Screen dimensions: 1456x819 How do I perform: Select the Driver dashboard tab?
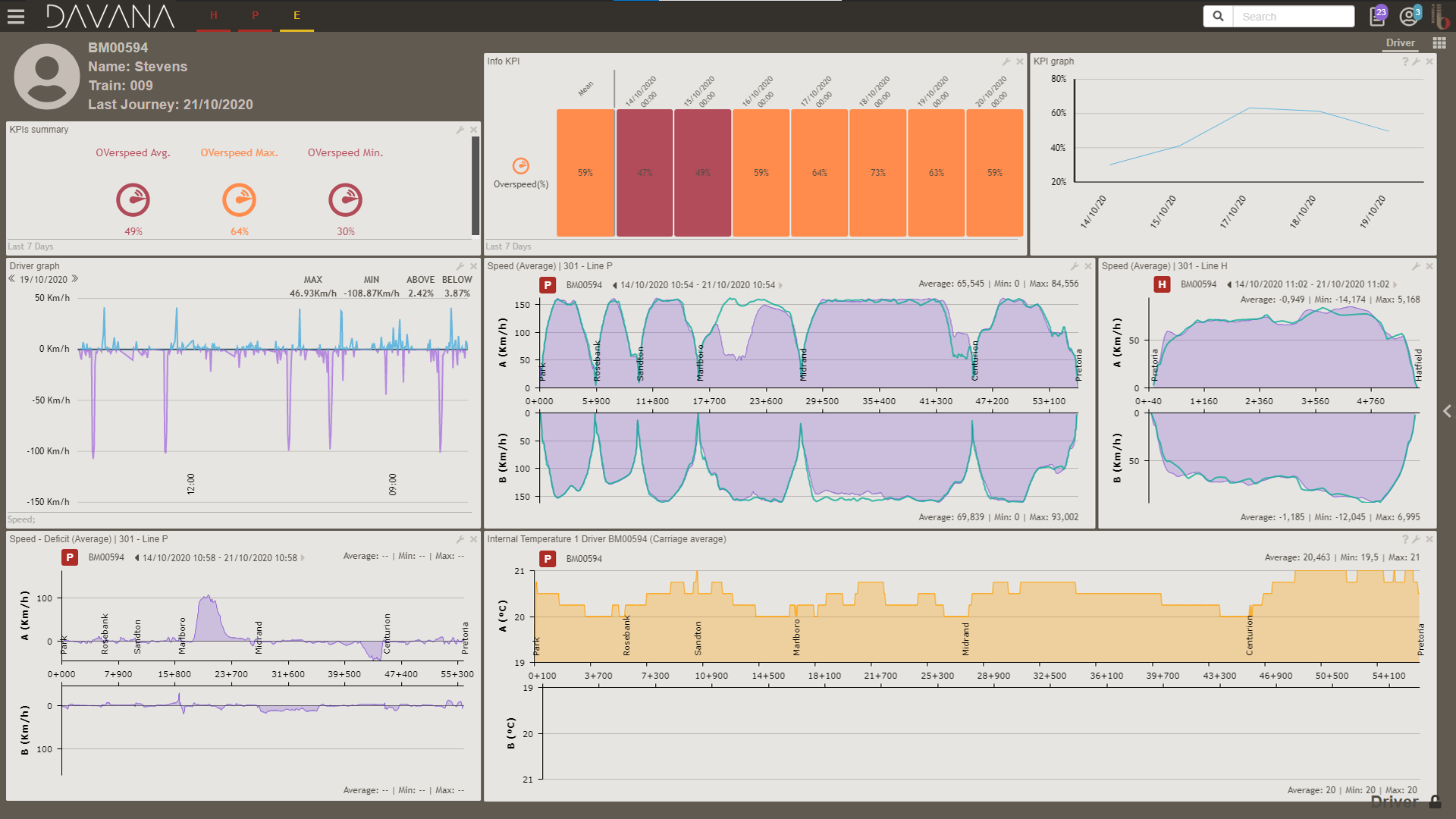[x=1400, y=43]
